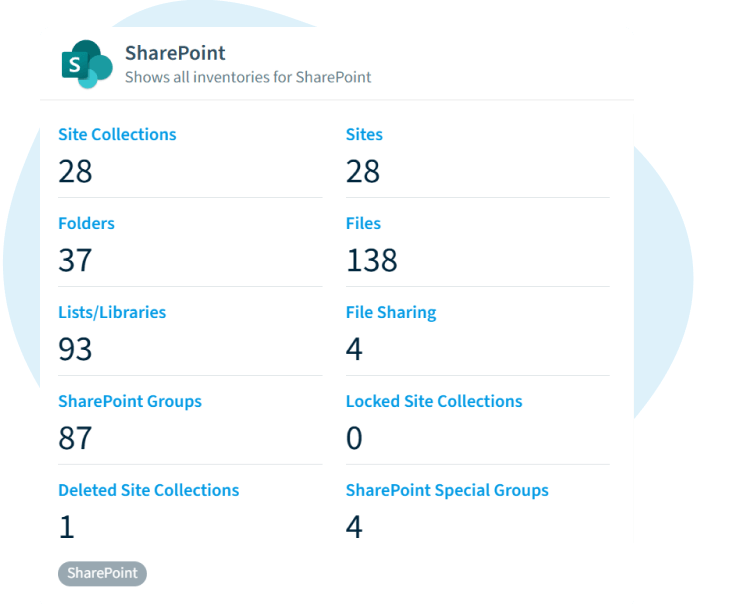Click the SharePoint Groups count 87
The height and width of the screenshot is (604, 734).
coord(75,438)
